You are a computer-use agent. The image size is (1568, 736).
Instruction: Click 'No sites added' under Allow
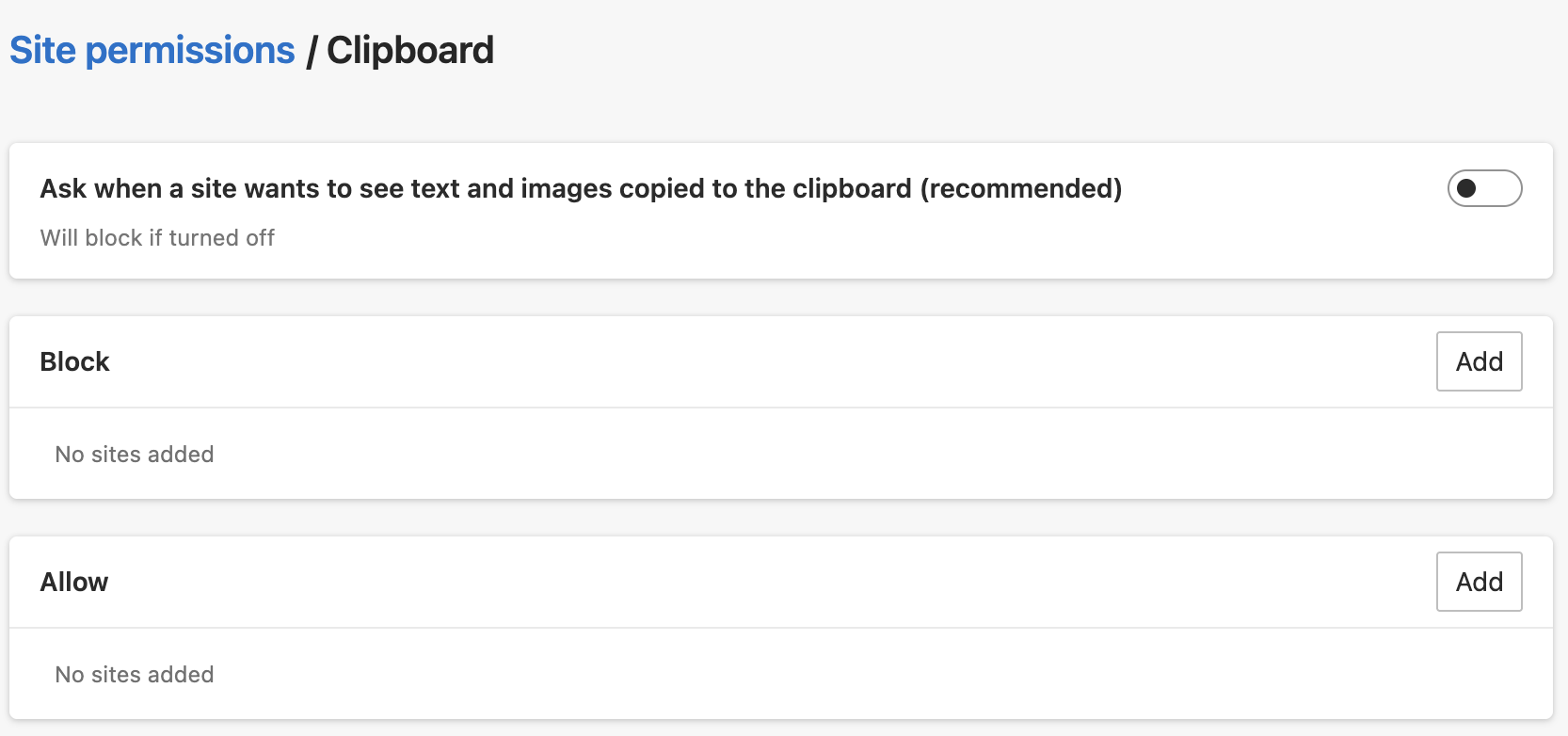135,675
